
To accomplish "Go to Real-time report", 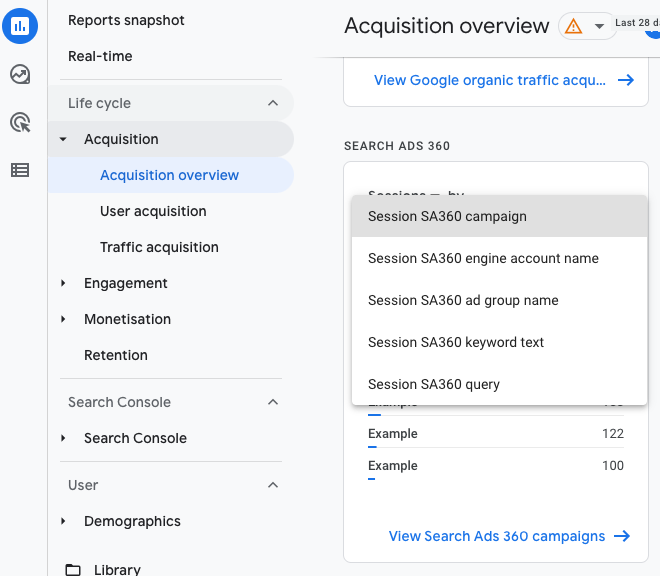I will tap(100, 56).
